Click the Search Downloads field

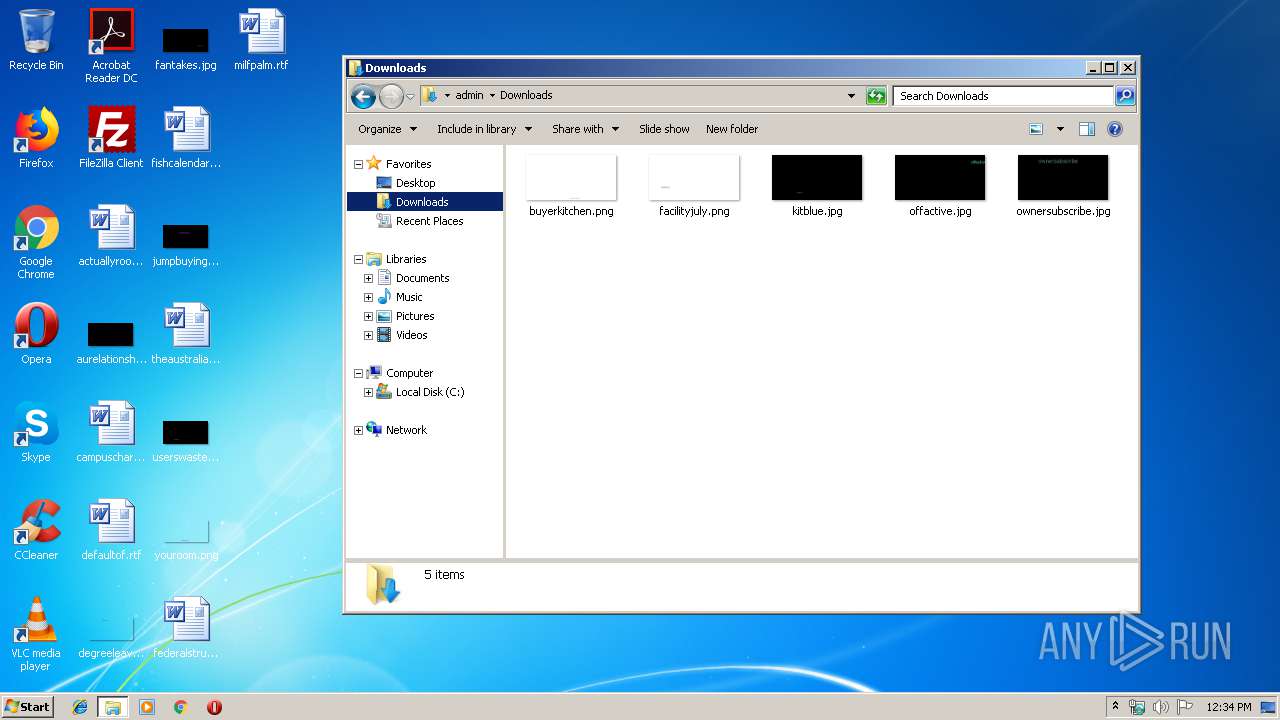(1003, 96)
